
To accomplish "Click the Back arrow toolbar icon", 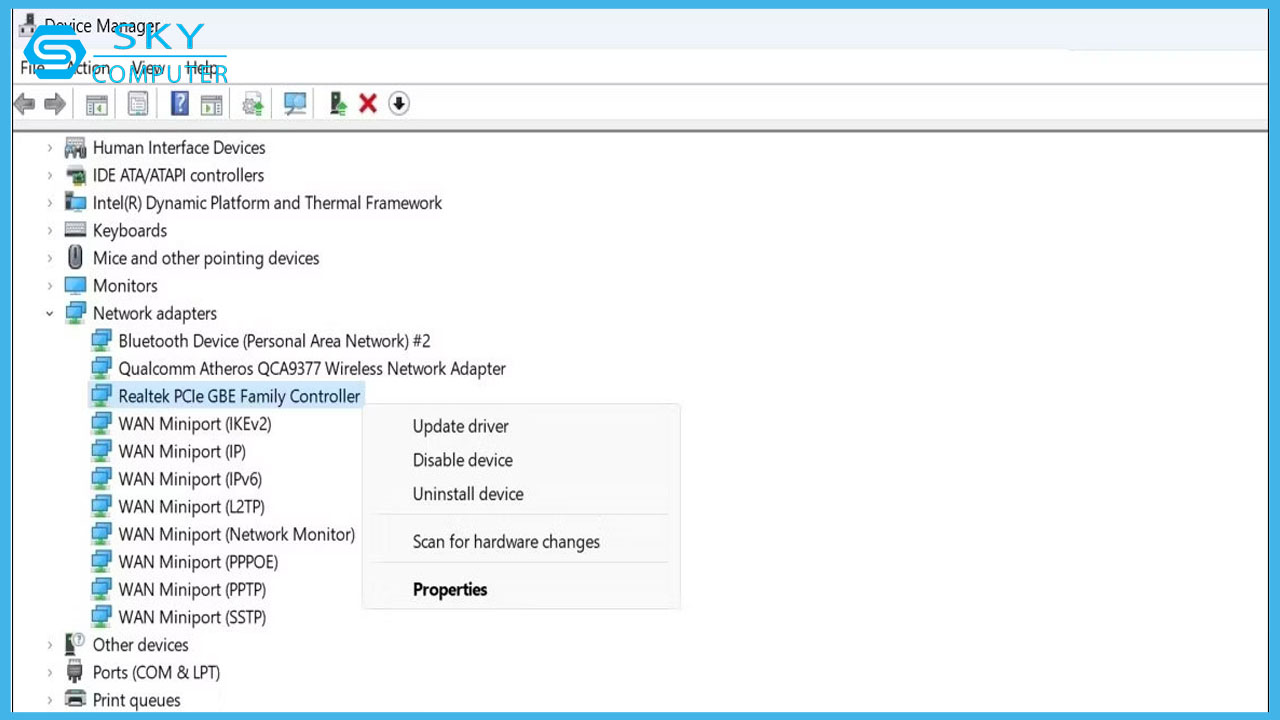I will click(x=25, y=103).
